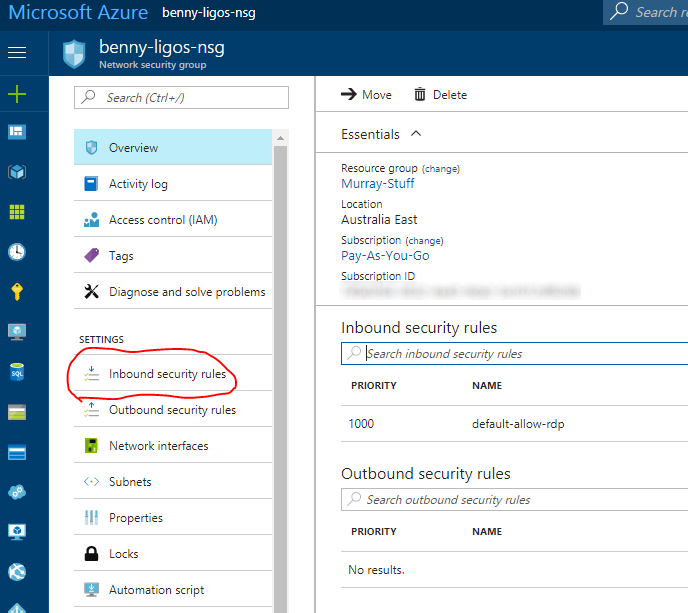The height and width of the screenshot is (613, 688).
Task: Click the Pay-As-You-Go subscription link
Action: tap(385, 255)
